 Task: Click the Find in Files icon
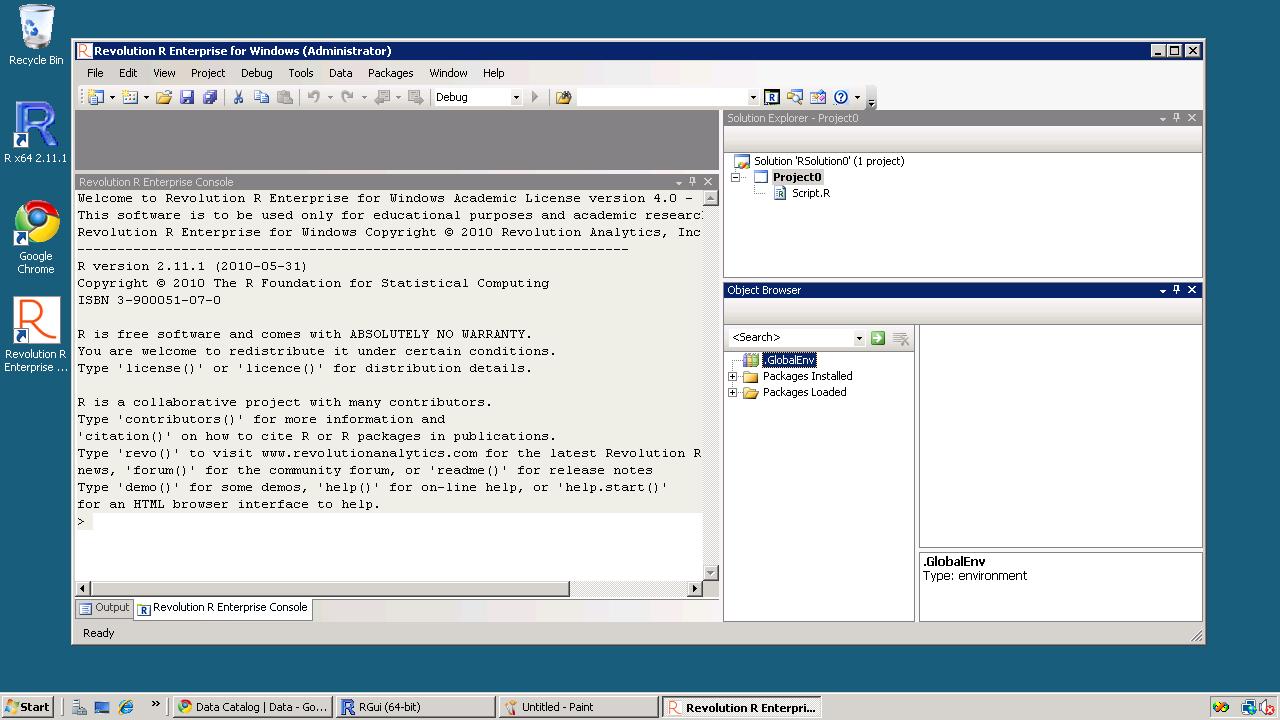pyautogui.click(x=563, y=97)
